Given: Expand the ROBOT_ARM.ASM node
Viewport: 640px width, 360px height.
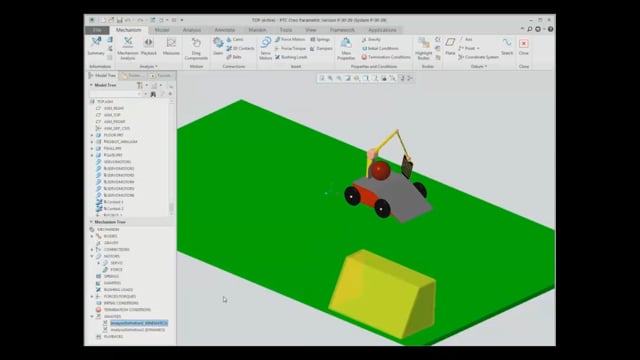Looking at the screenshot, I should point(92,142).
